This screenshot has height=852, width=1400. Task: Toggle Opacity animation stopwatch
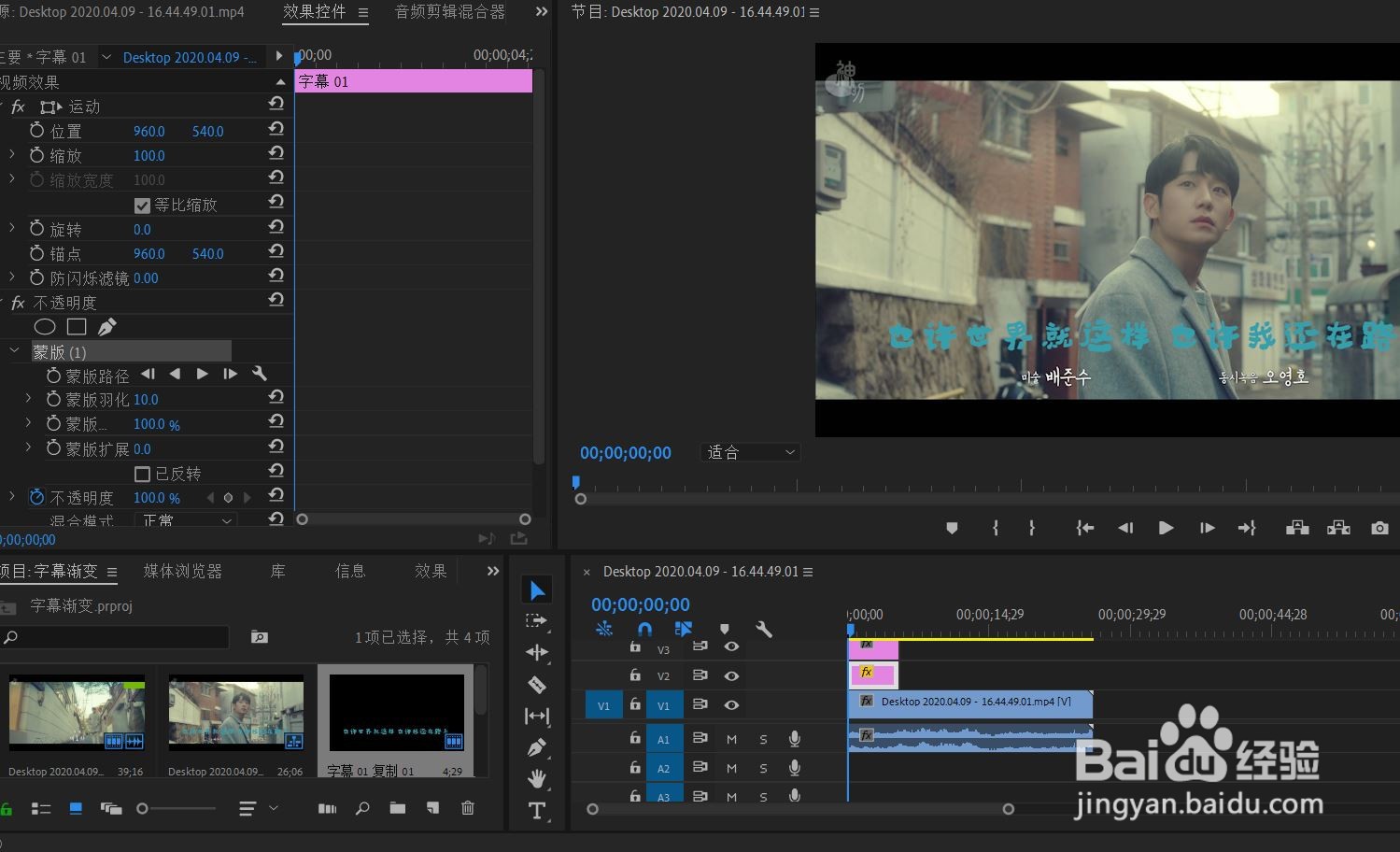pyautogui.click(x=36, y=497)
